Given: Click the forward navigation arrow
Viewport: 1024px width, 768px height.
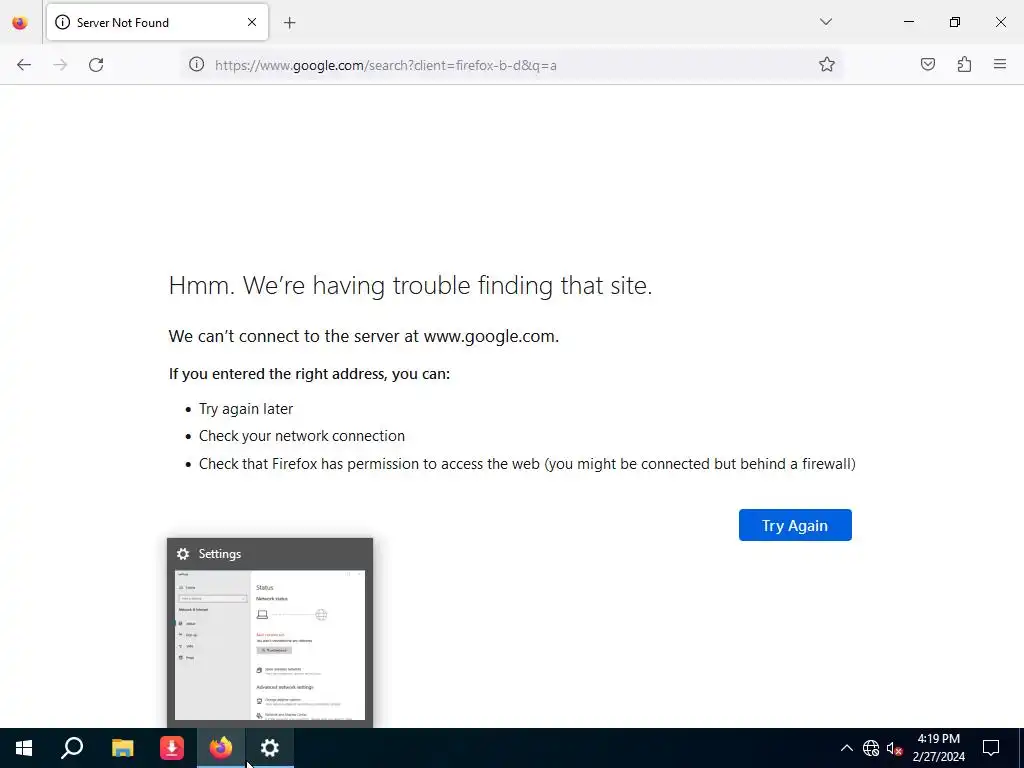Looking at the screenshot, I should [x=60, y=65].
